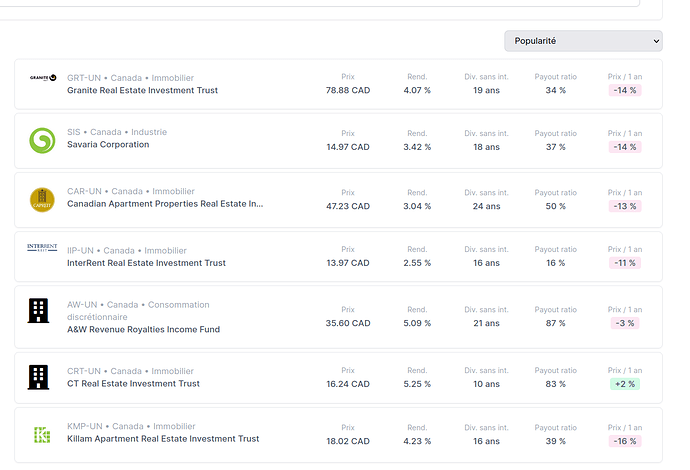The width and height of the screenshot is (690, 470).
Task: Open Granite Real Estate Investment Trust
Action: pyautogui.click(x=142, y=90)
